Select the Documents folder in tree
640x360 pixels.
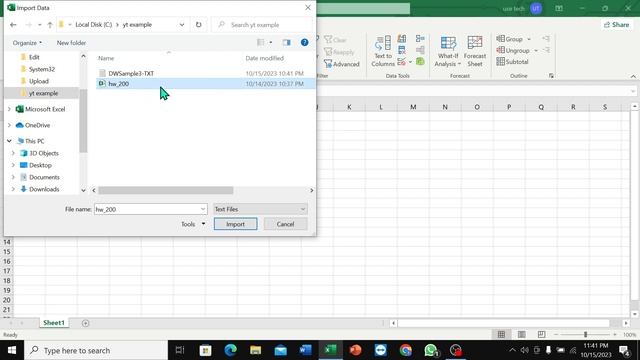click(x=44, y=177)
